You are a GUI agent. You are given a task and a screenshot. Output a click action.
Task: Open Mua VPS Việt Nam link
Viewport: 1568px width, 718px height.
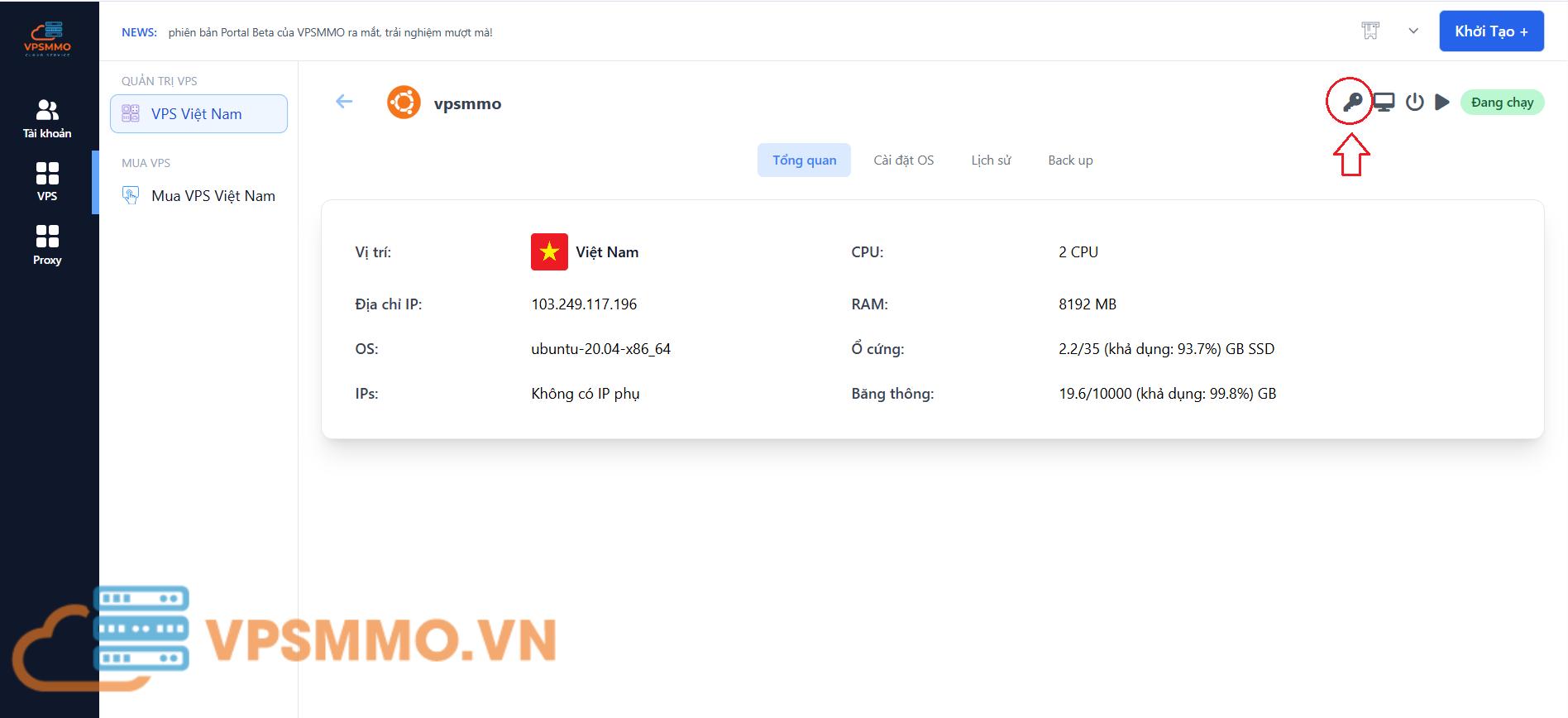tap(213, 196)
